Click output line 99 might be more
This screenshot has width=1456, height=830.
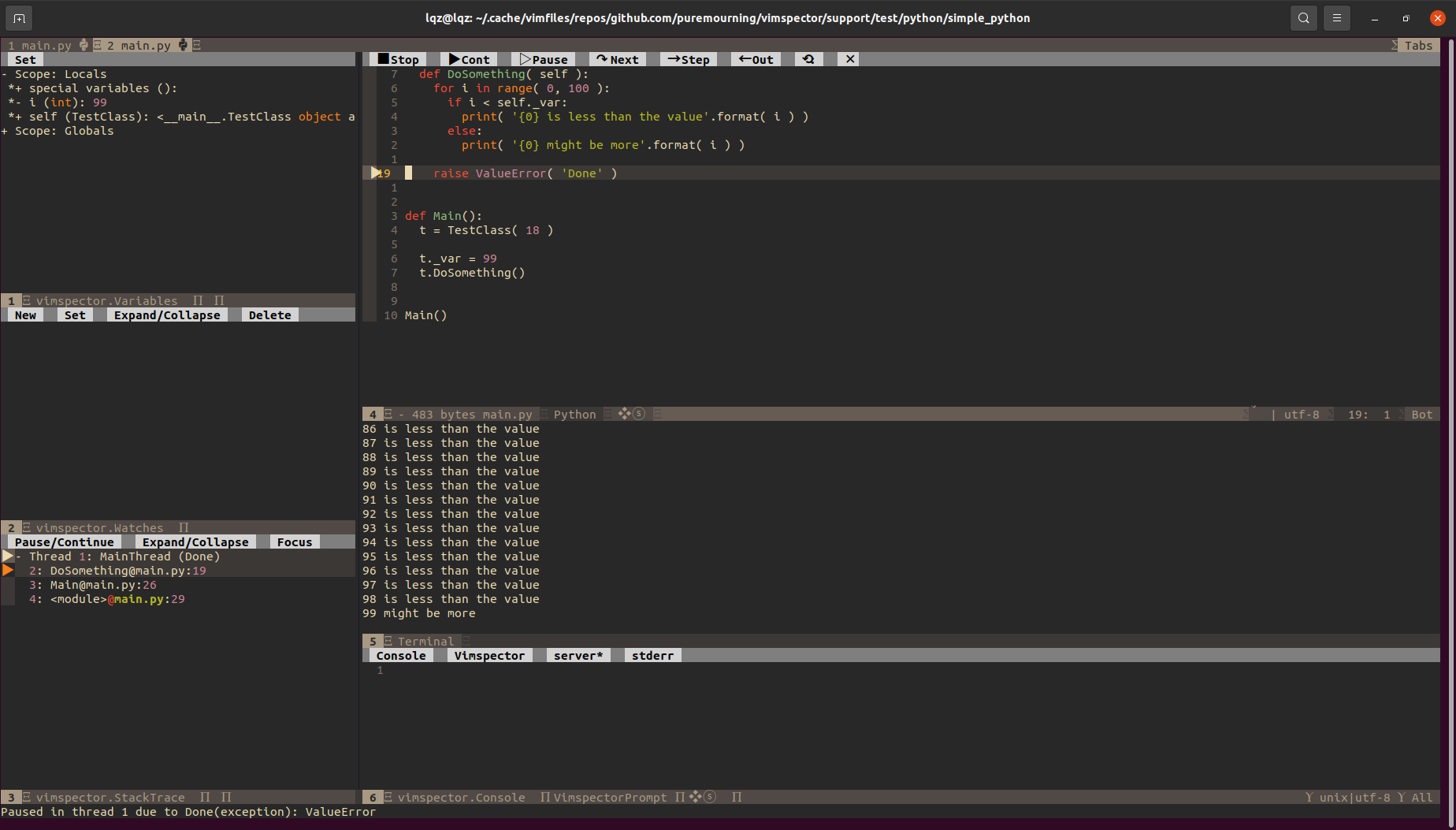point(419,613)
